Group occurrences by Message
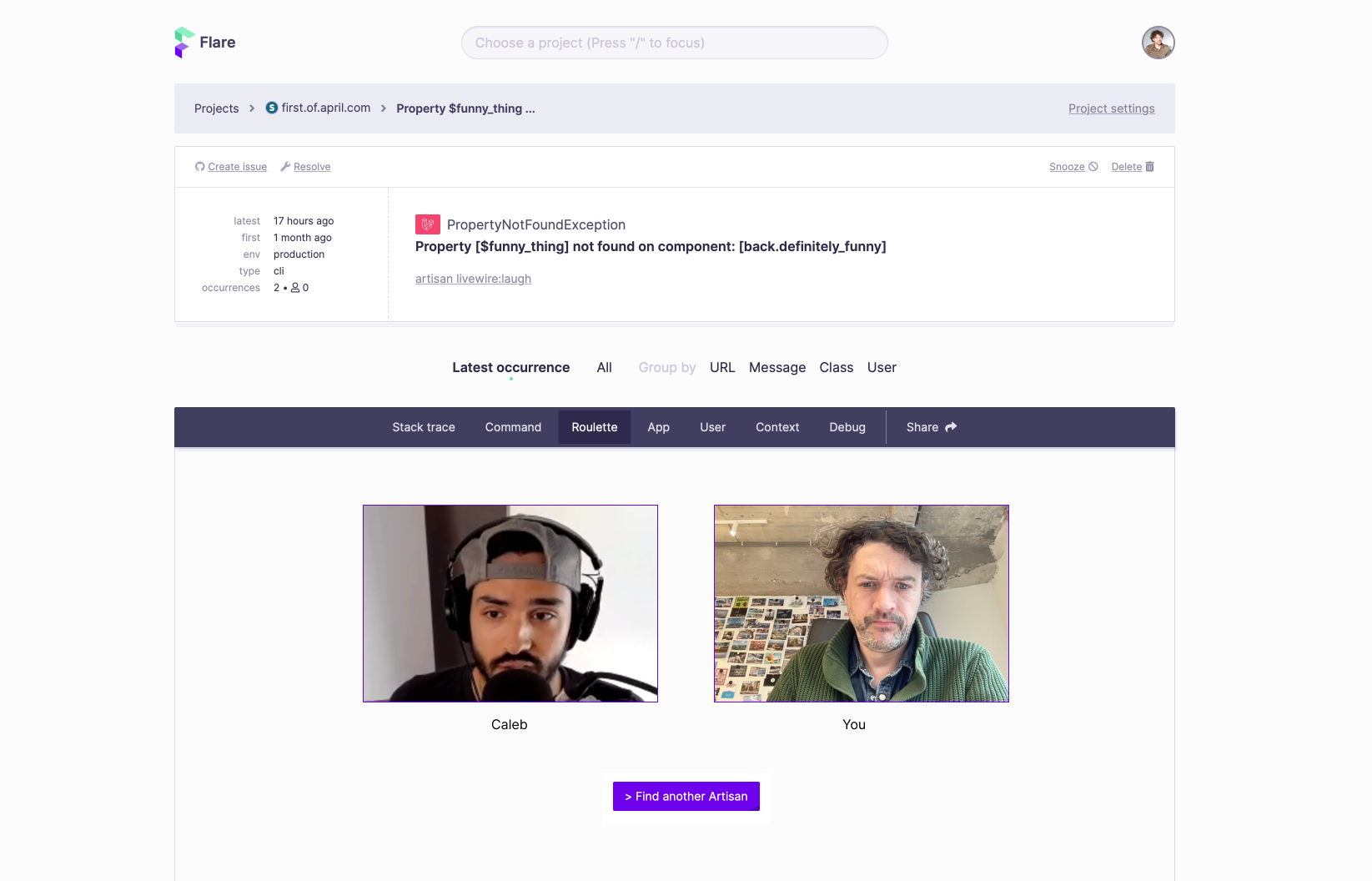The width and height of the screenshot is (1372, 881). pyautogui.click(x=777, y=367)
